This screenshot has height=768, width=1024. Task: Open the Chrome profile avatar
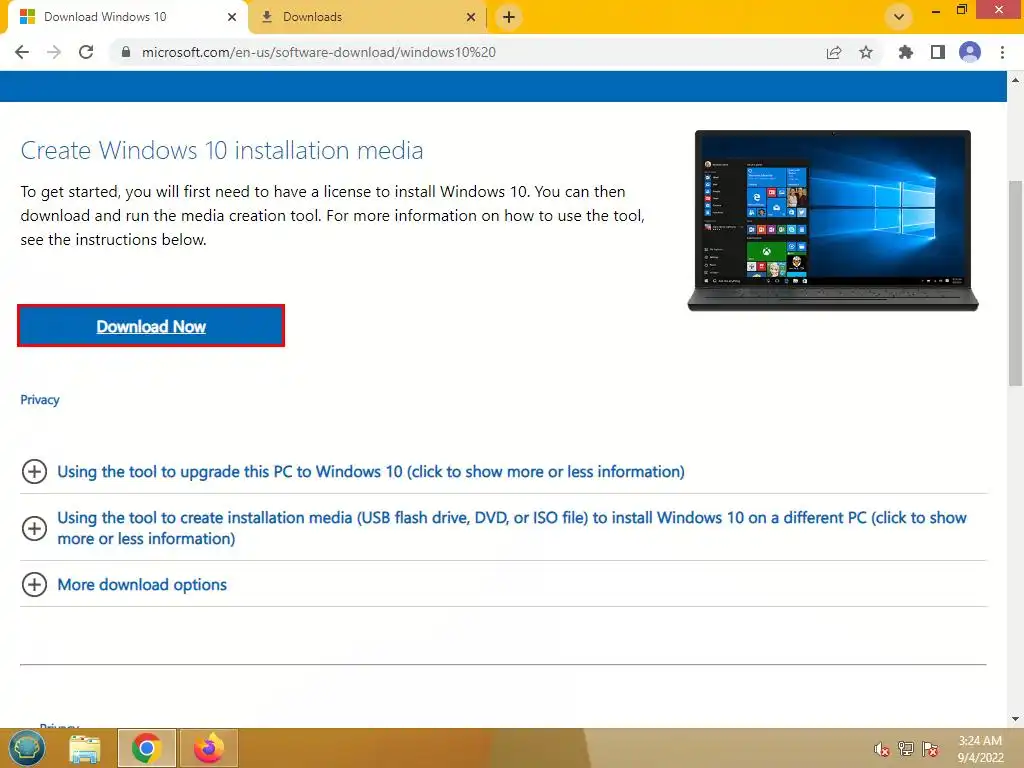click(x=970, y=52)
